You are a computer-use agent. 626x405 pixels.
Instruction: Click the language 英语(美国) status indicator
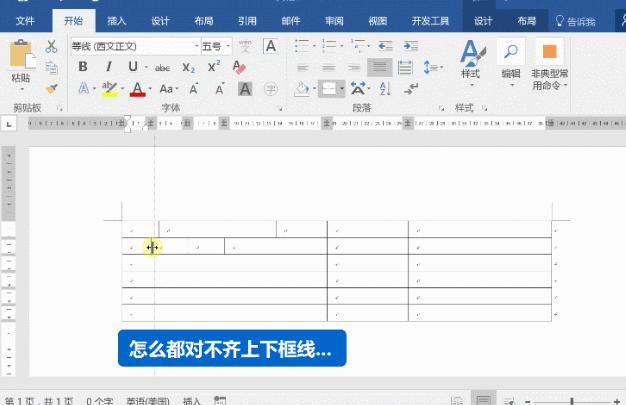[148, 401]
